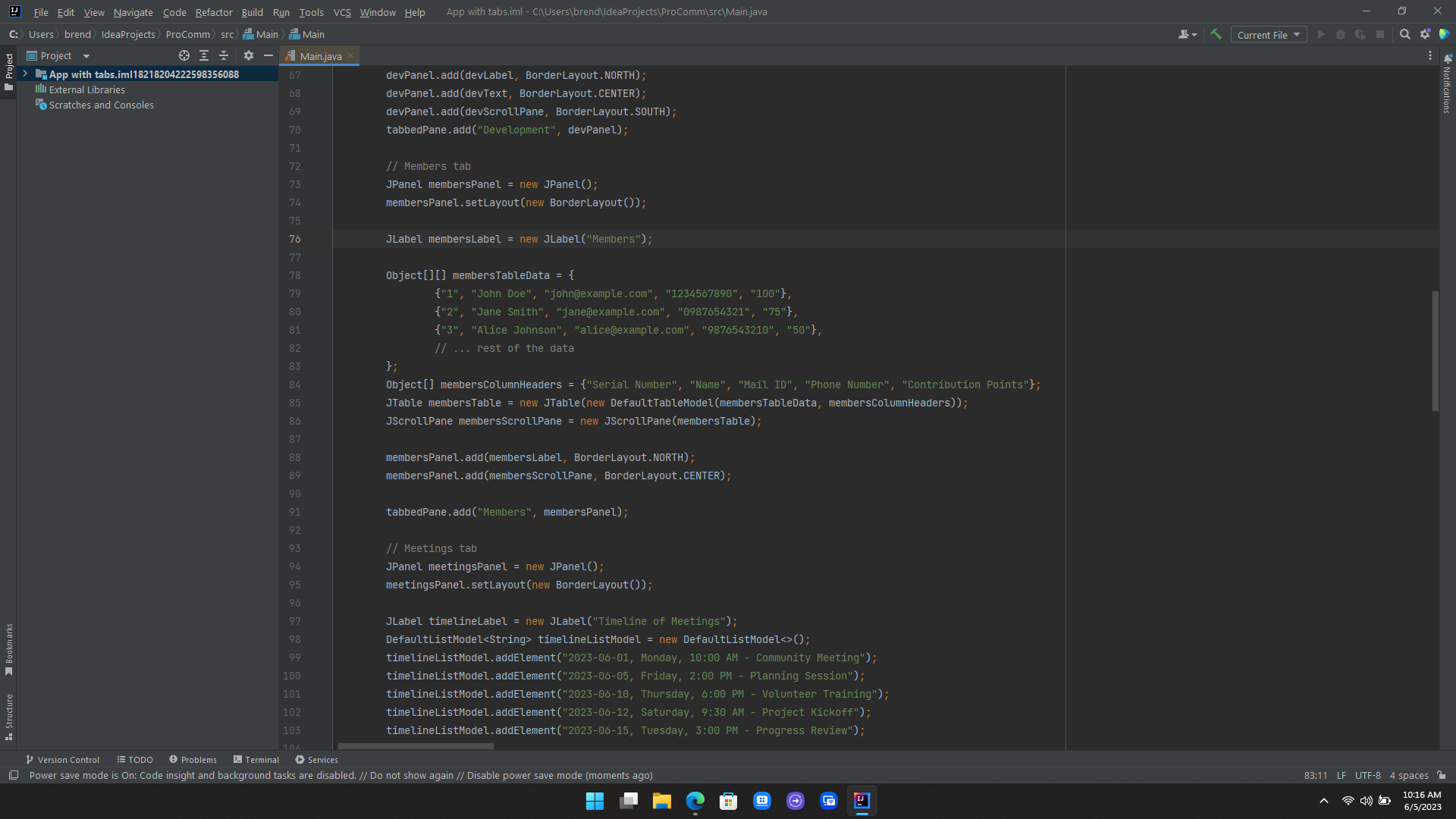Viewport: 1456px width, 819px height.
Task: Open Search Everywhere magnifier icon
Action: pos(1404,34)
